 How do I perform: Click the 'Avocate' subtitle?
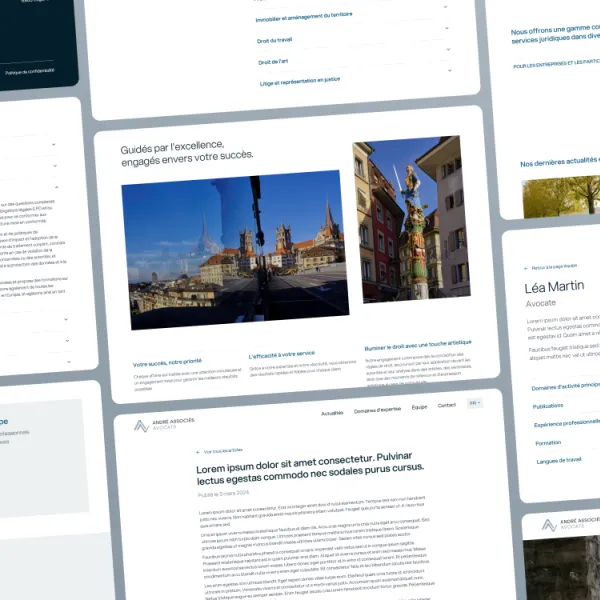tap(540, 303)
